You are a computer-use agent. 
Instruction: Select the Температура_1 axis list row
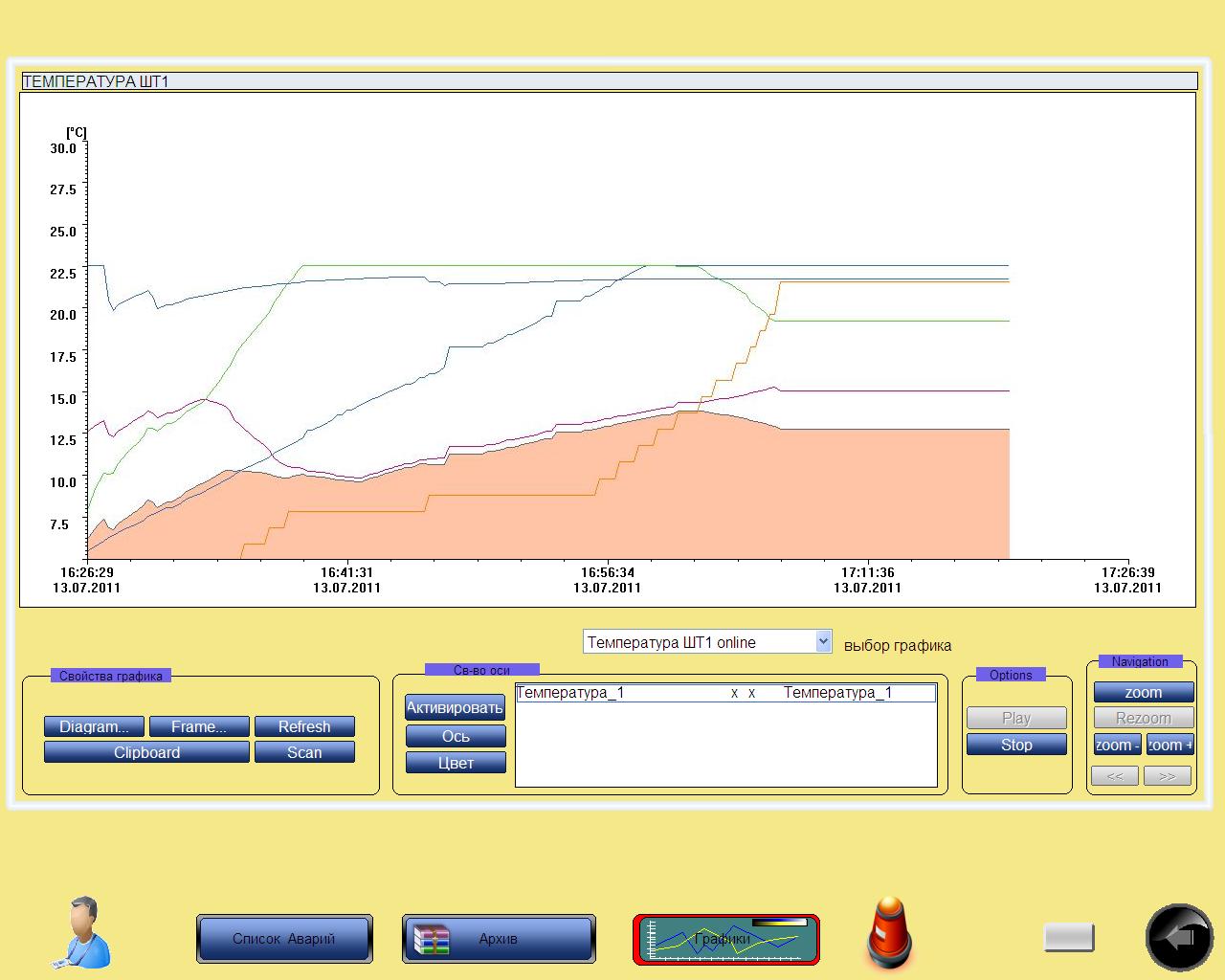click(724, 693)
